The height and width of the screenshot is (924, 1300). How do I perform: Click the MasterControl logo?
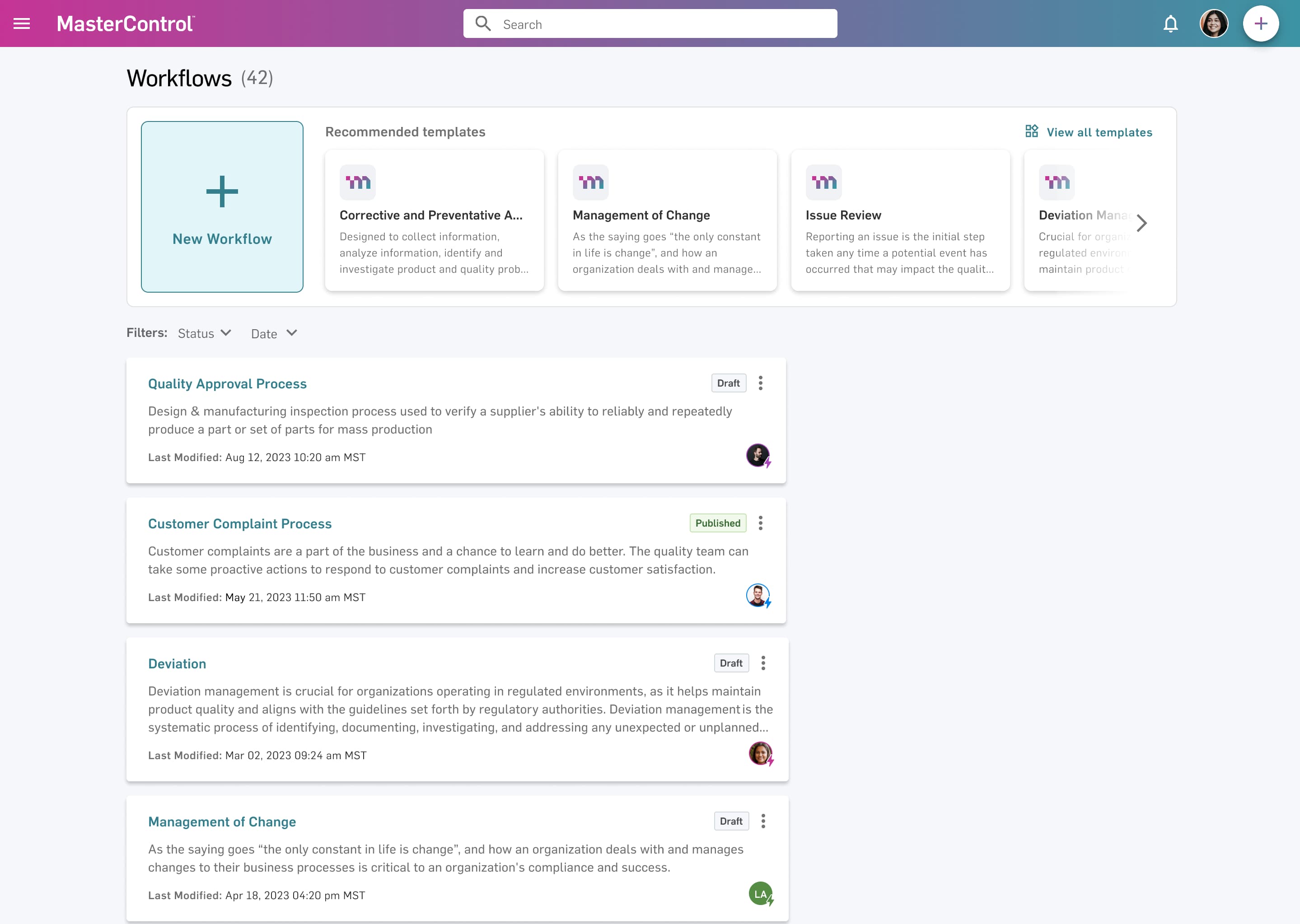(x=126, y=23)
